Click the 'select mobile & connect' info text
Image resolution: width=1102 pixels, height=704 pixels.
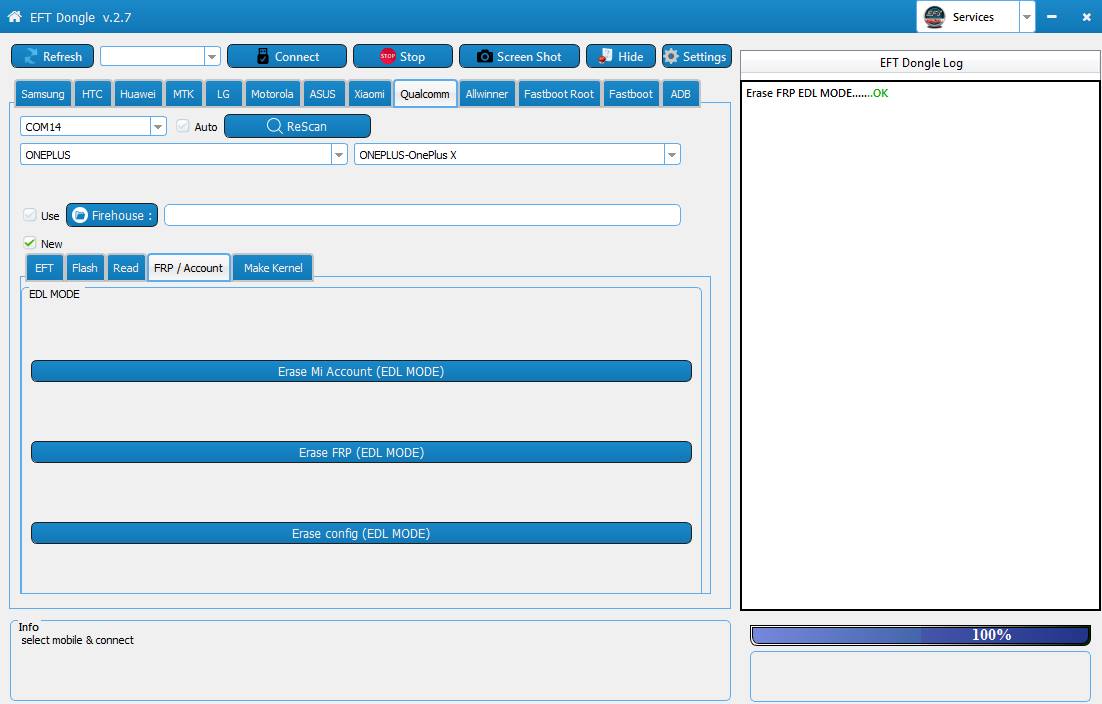[x=77, y=640]
